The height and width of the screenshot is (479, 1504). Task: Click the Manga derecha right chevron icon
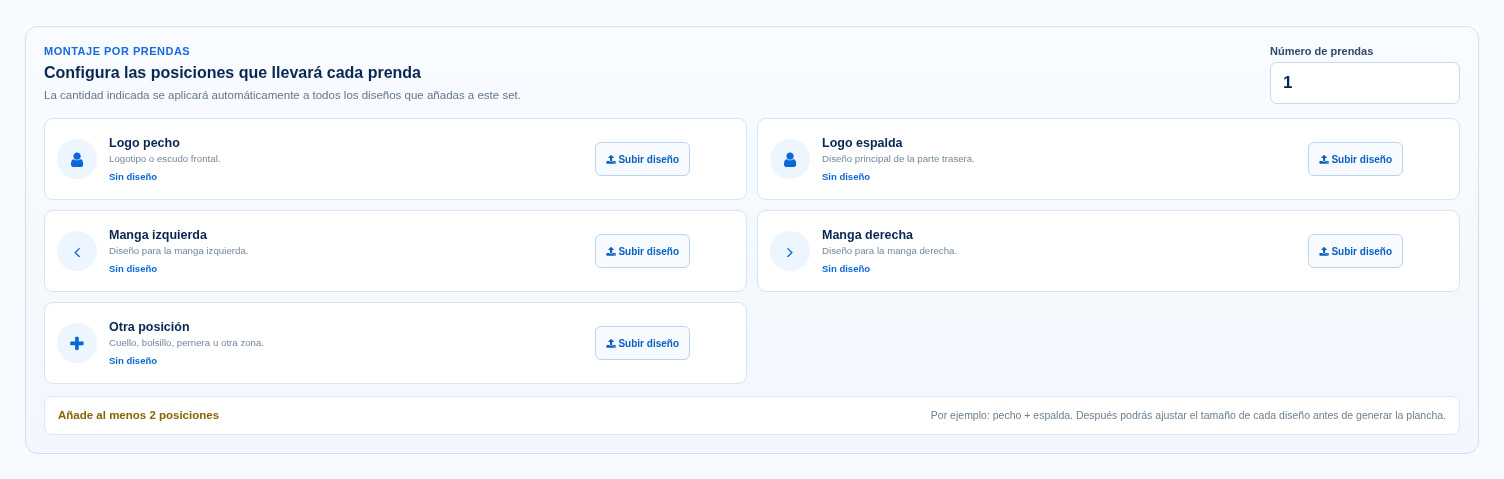pyautogui.click(x=790, y=251)
